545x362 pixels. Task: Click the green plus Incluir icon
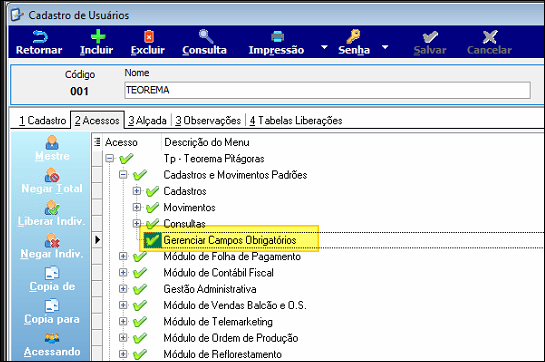click(x=98, y=37)
